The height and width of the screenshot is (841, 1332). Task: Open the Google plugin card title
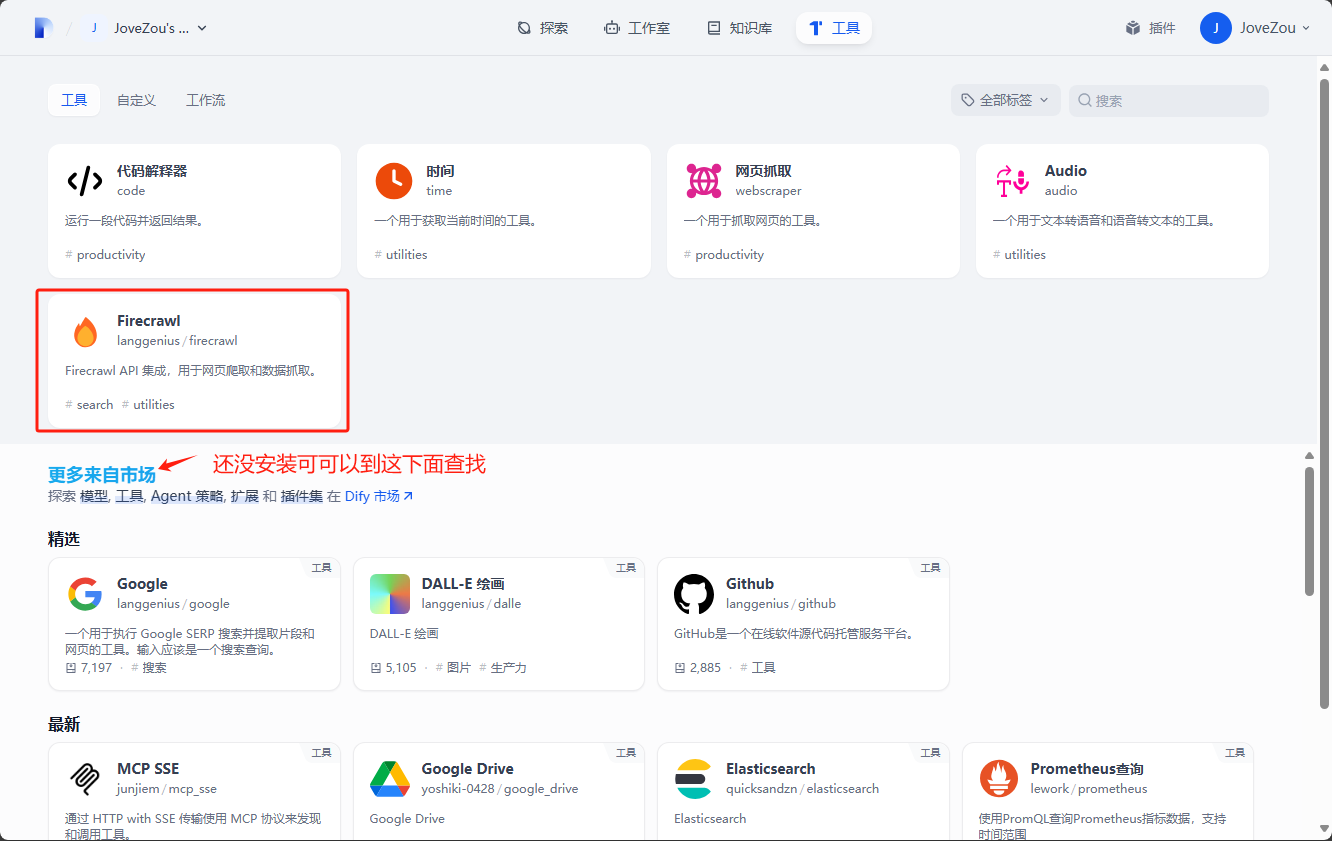pos(142,584)
